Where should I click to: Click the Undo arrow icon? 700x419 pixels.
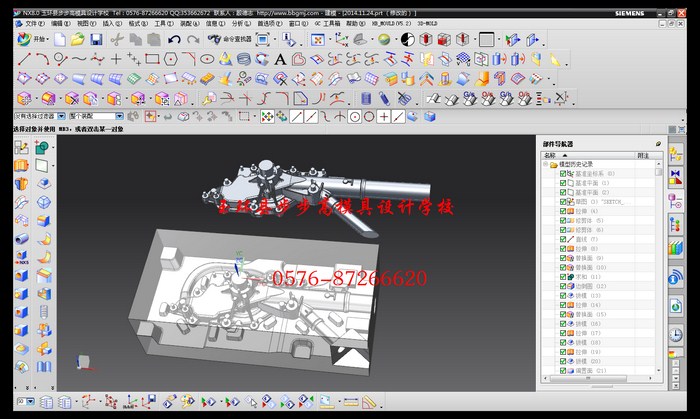pos(175,39)
